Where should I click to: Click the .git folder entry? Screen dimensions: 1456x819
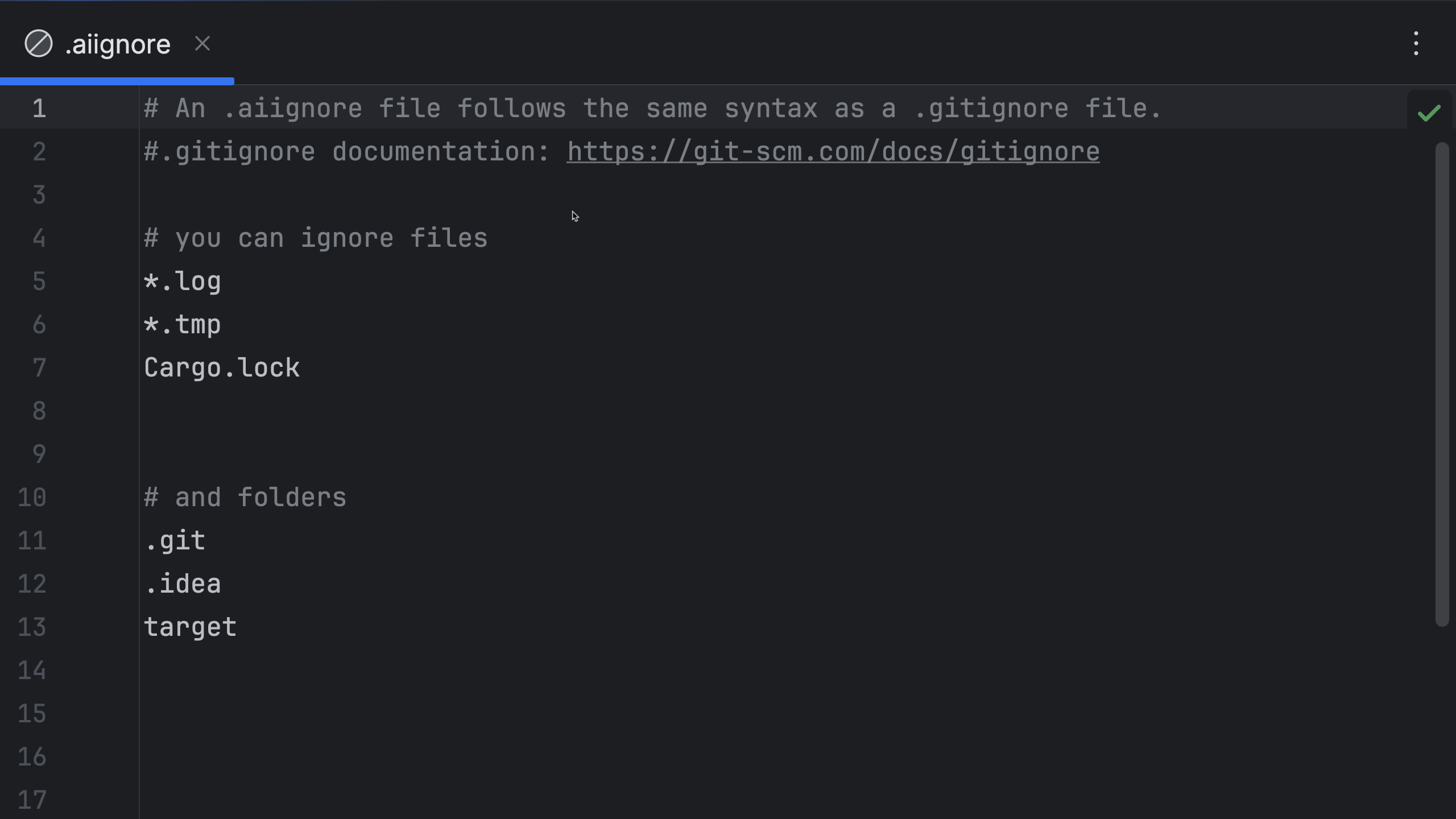[175, 541]
